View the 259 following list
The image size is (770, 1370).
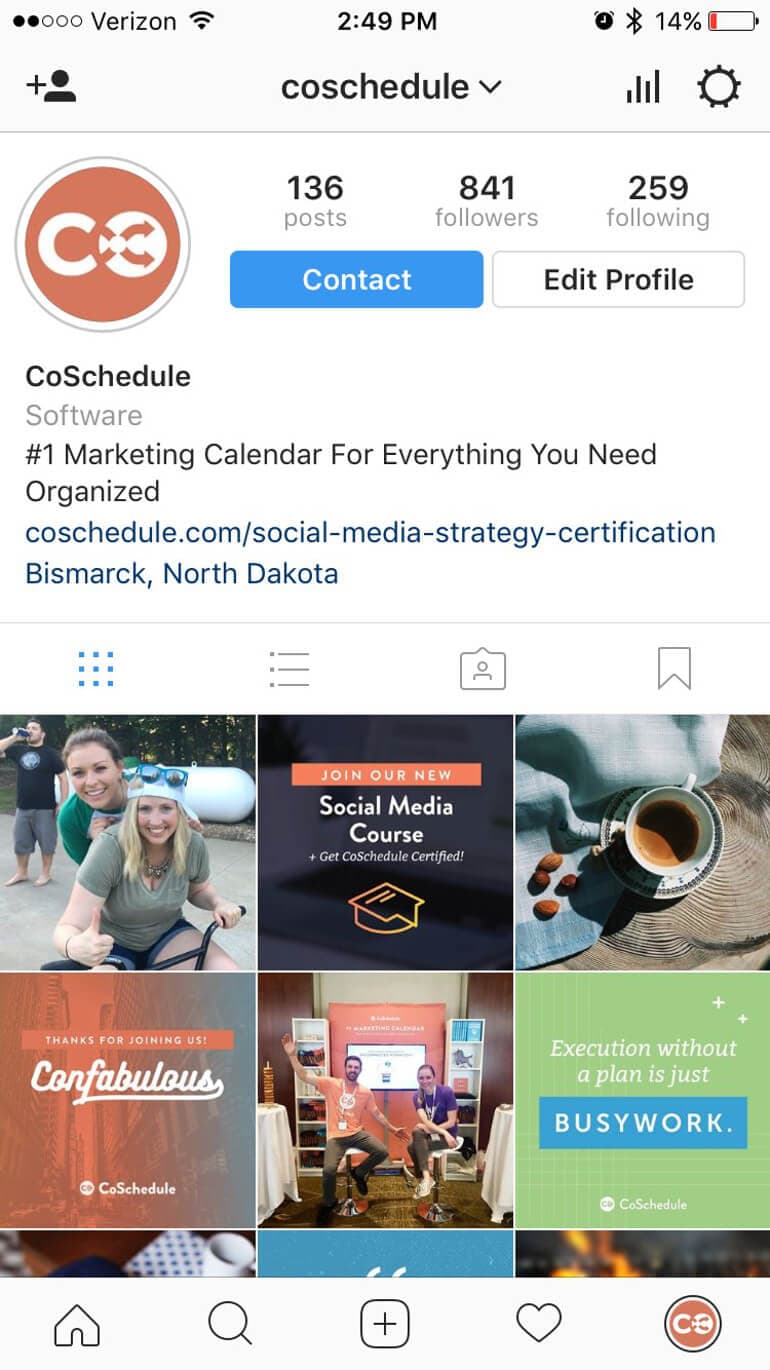tap(658, 201)
